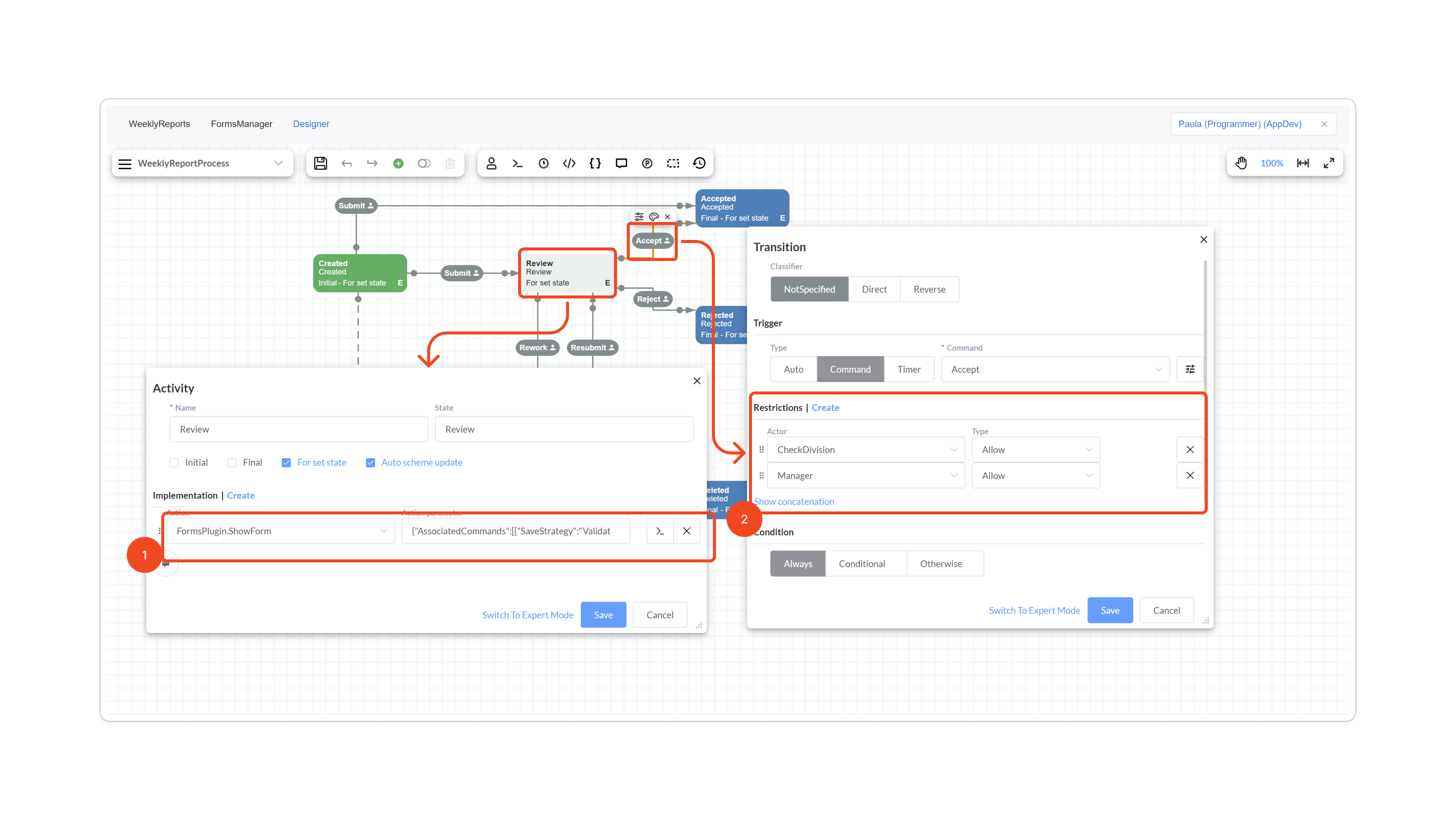1456x823 pixels.
Task: Switch to the FormsManager tab
Action: point(241,124)
